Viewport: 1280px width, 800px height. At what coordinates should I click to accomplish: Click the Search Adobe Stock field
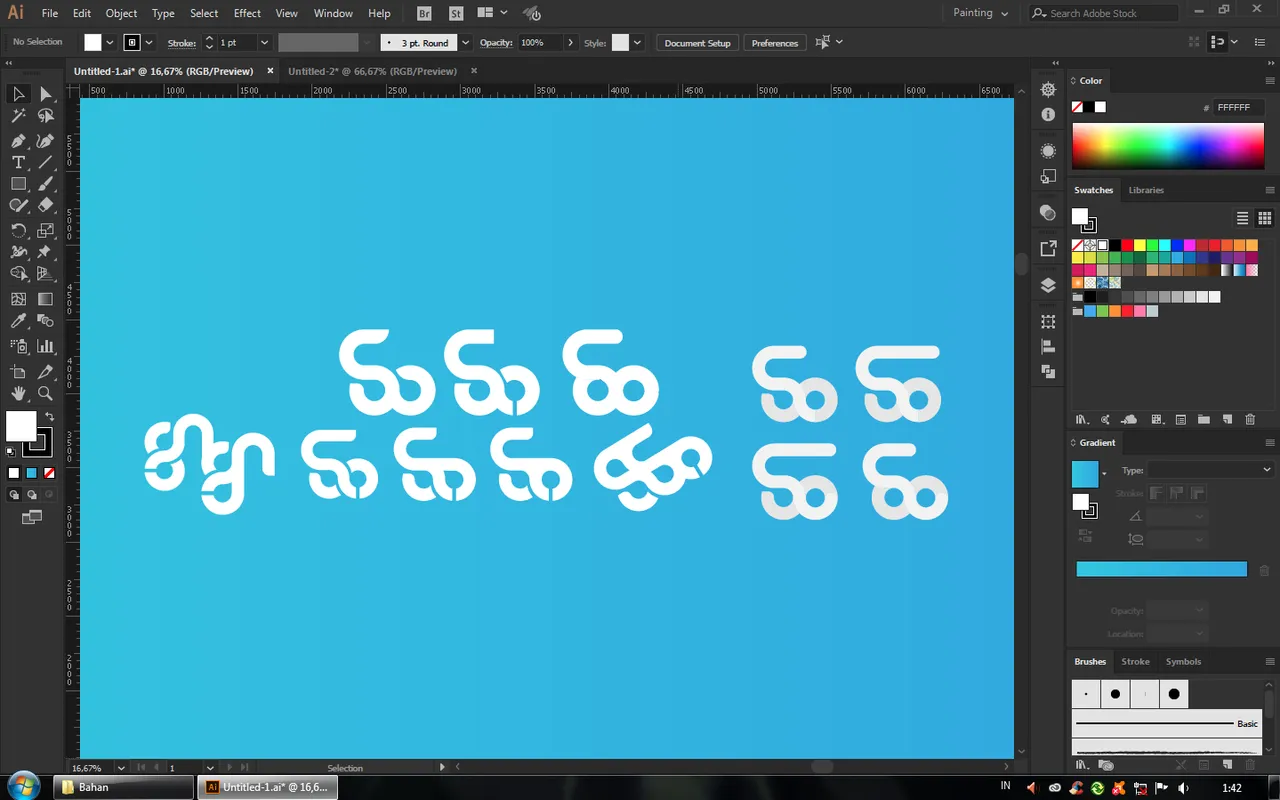coord(1104,13)
